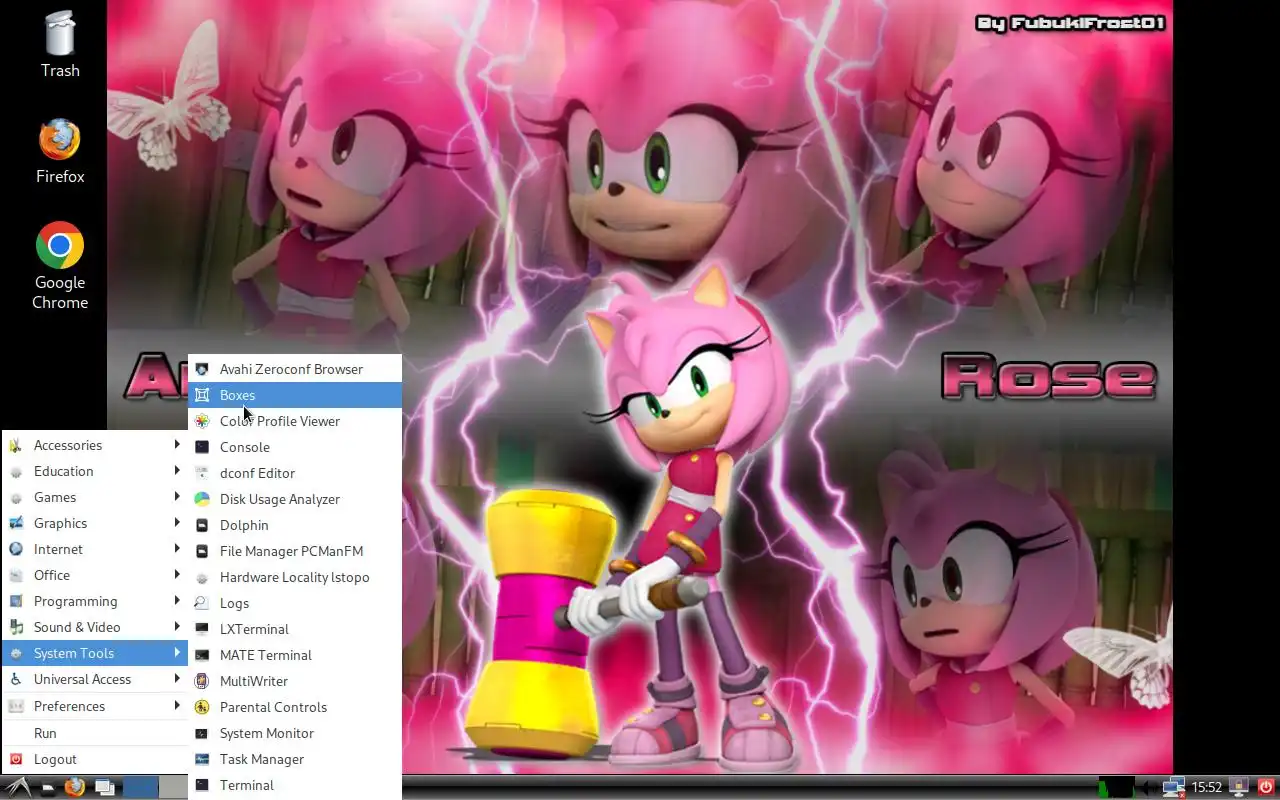Launch Hardware Locality lstopo

[295, 577]
